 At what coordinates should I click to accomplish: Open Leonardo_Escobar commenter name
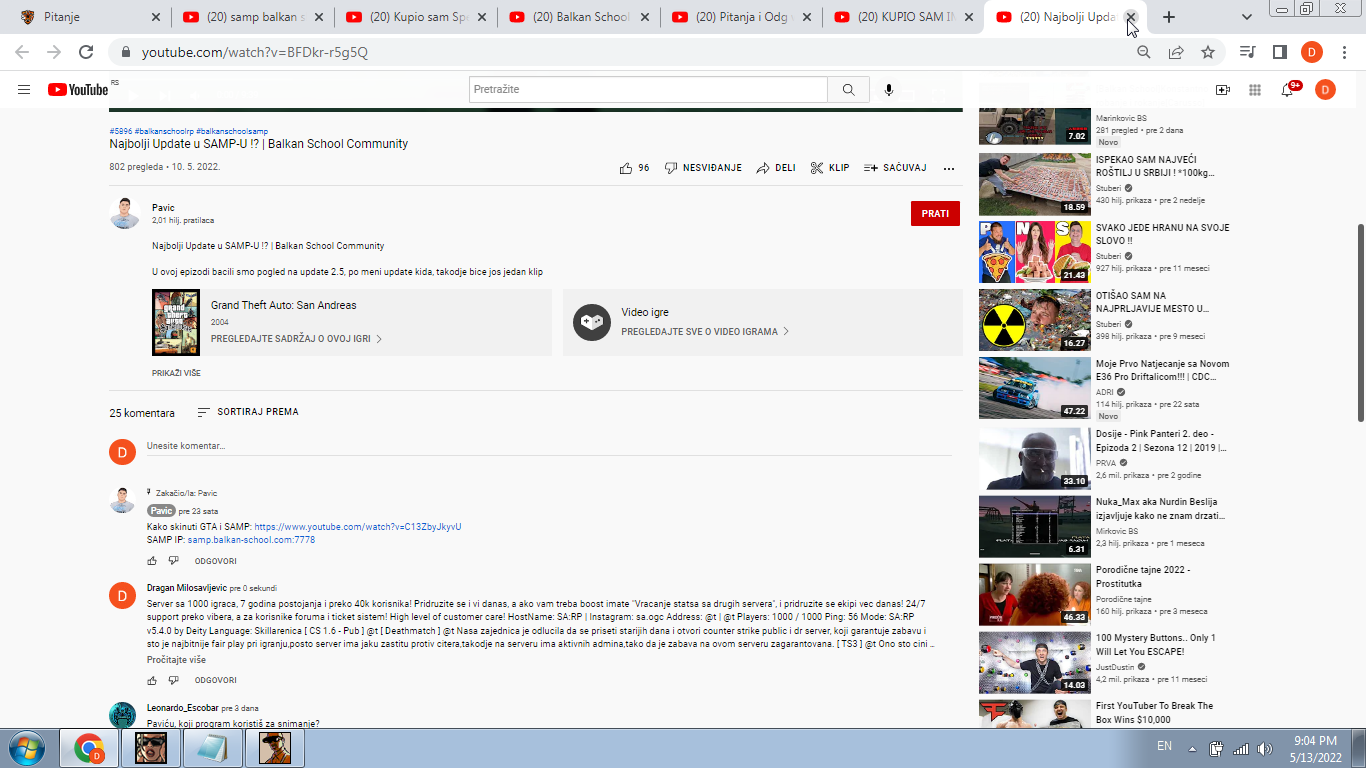(183, 708)
